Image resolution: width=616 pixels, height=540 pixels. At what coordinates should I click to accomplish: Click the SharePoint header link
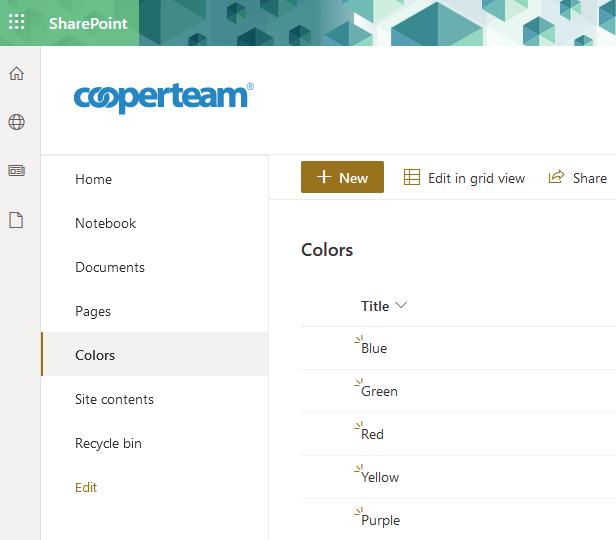click(88, 24)
